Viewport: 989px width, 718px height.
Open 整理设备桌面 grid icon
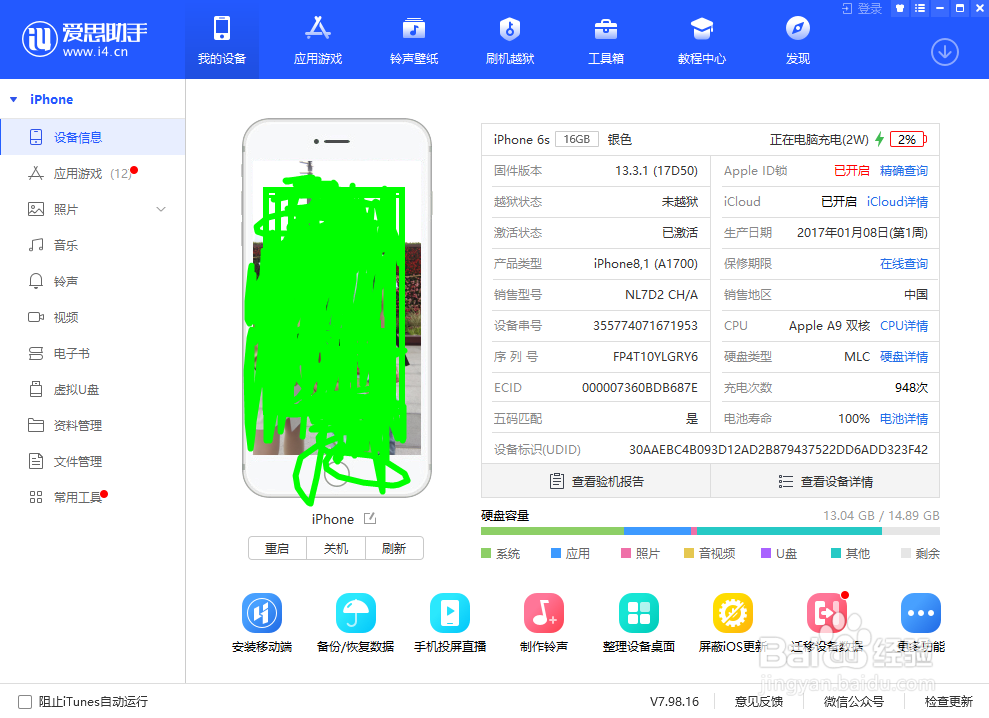(638, 613)
